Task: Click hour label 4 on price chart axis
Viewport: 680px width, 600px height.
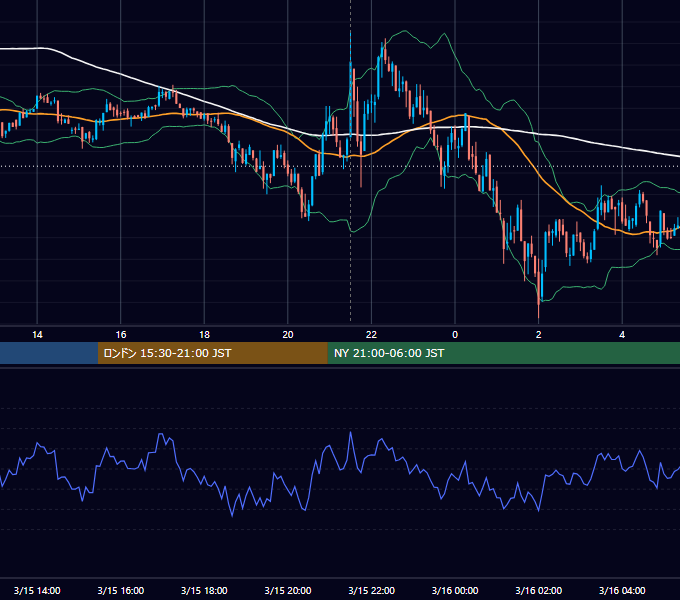Action: [622, 335]
